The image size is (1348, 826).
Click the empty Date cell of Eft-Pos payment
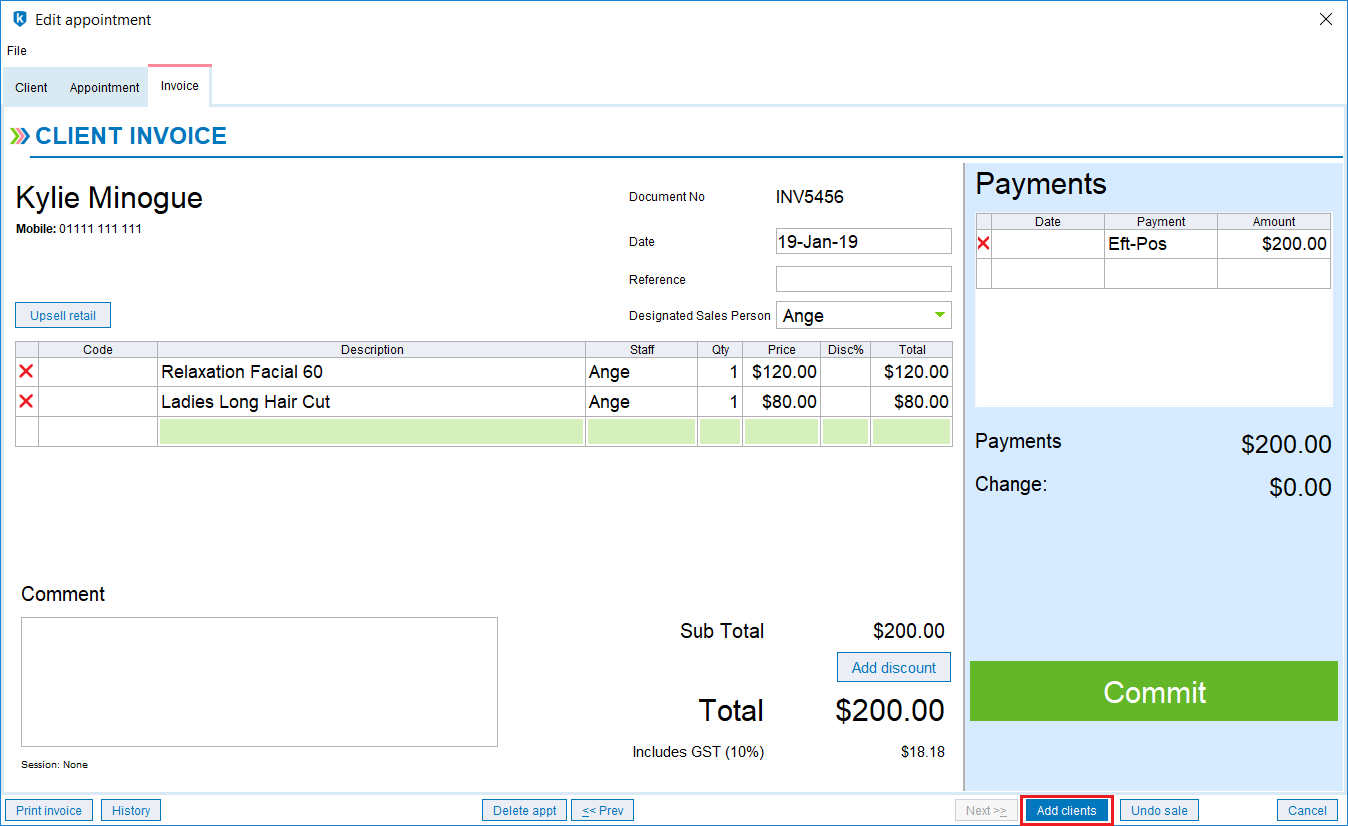(1048, 244)
